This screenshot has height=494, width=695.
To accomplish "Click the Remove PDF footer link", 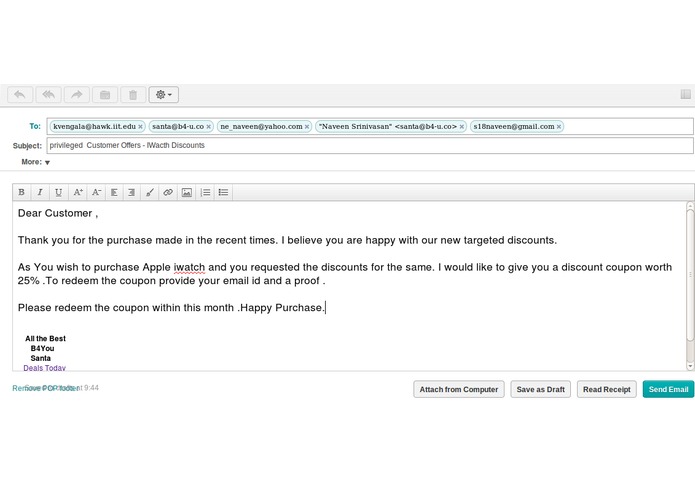I will (x=46, y=388).
